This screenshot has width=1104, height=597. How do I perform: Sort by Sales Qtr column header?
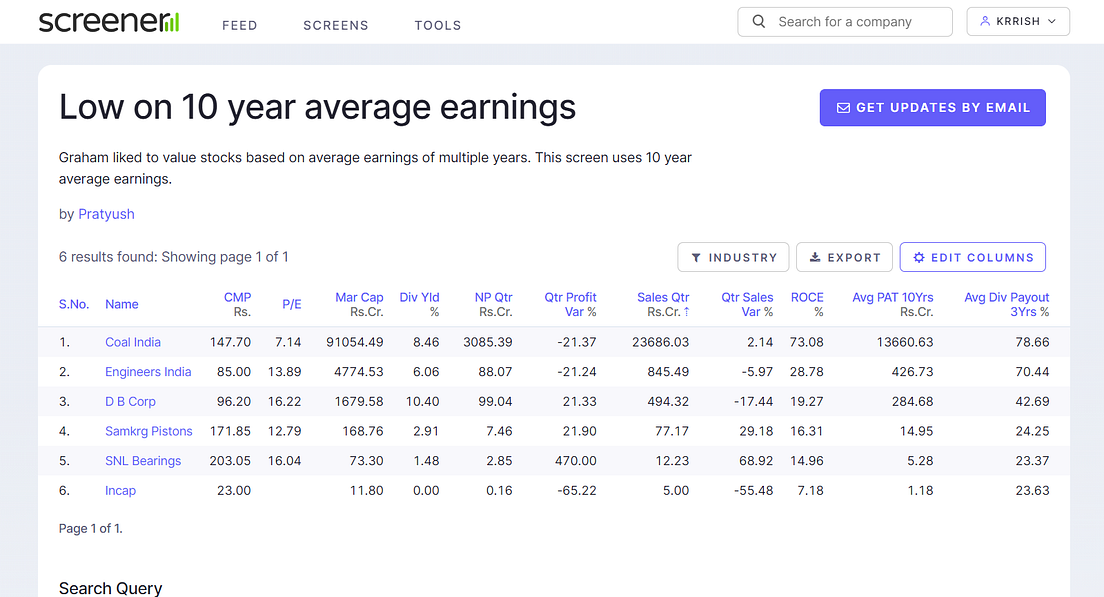[x=663, y=304]
